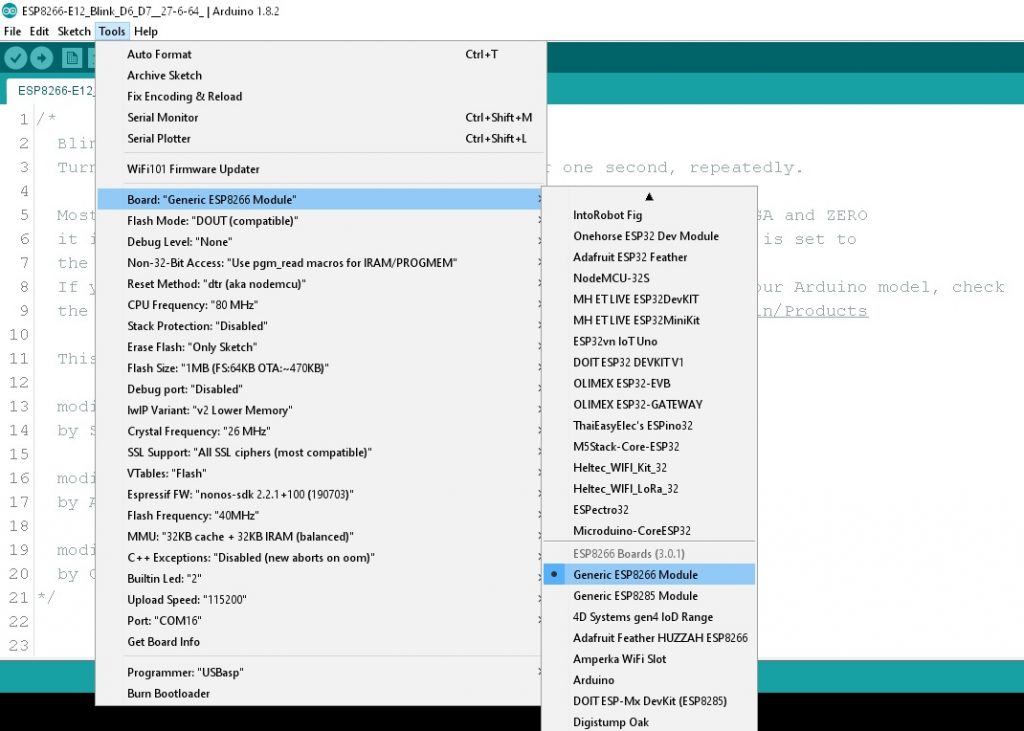
Task: Choose Burn Bootloader
Action: click(x=320, y=693)
